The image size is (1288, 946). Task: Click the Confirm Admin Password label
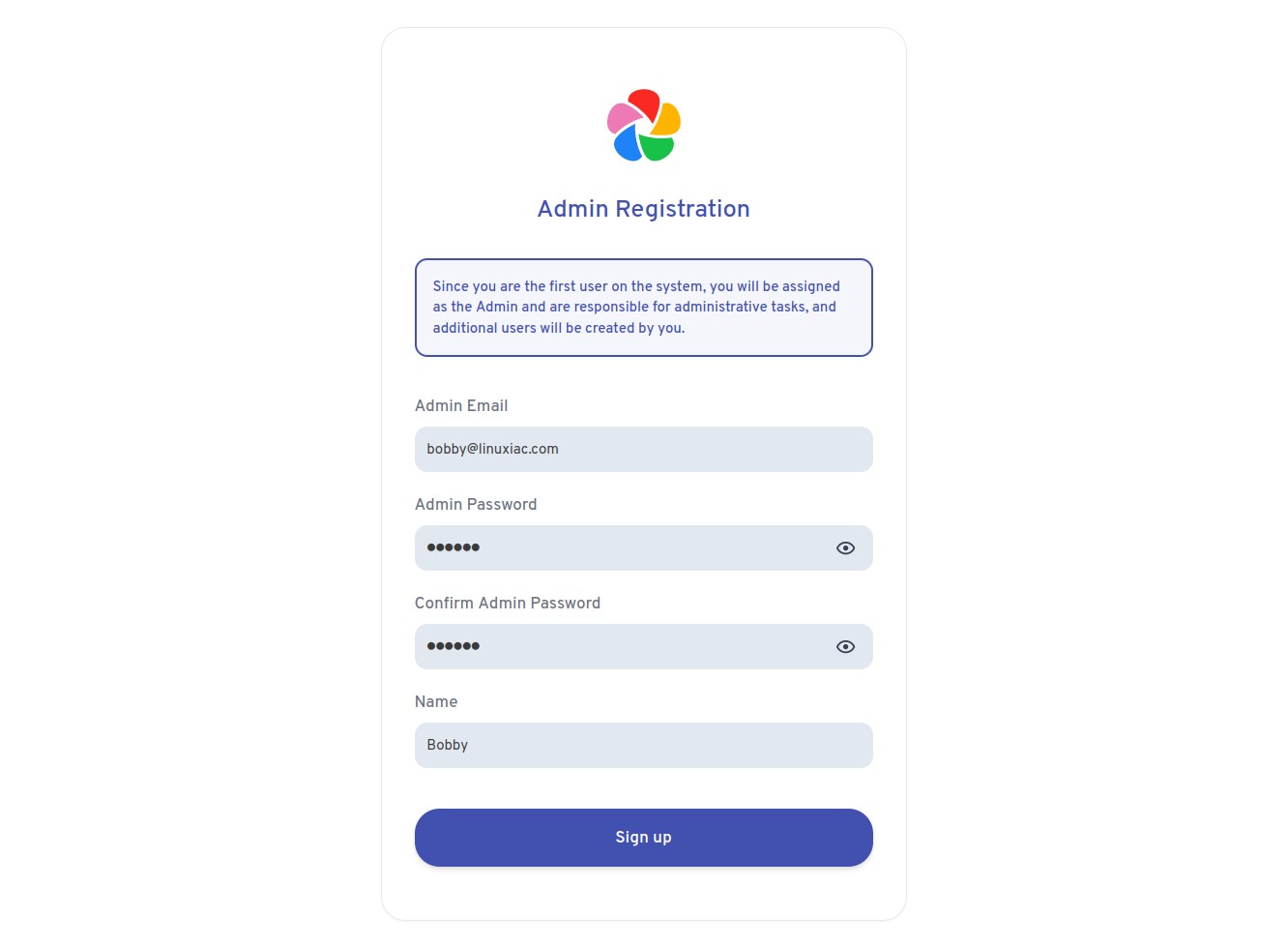508,604
